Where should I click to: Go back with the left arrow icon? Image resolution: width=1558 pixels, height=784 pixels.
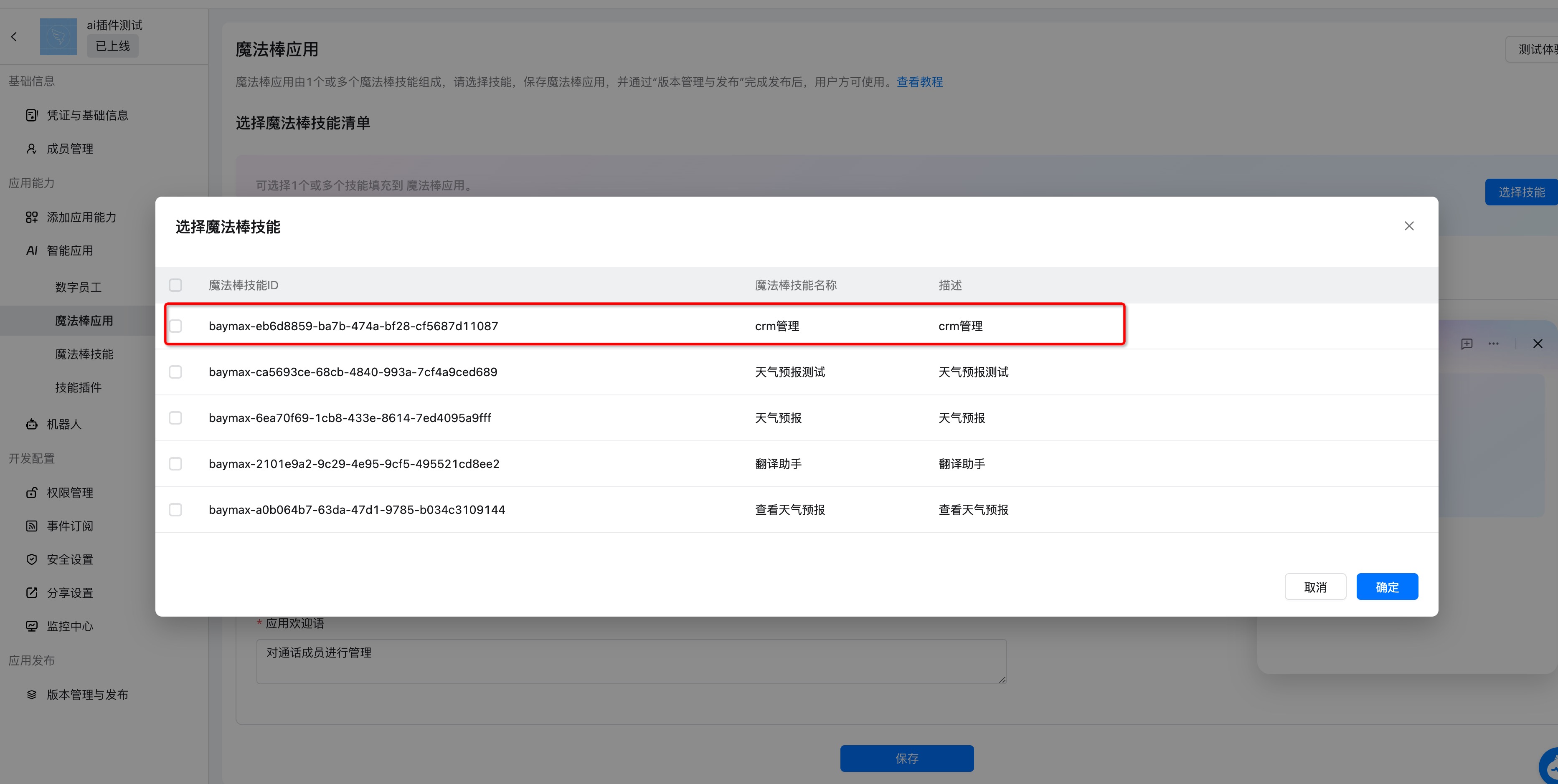(x=14, y=37)
